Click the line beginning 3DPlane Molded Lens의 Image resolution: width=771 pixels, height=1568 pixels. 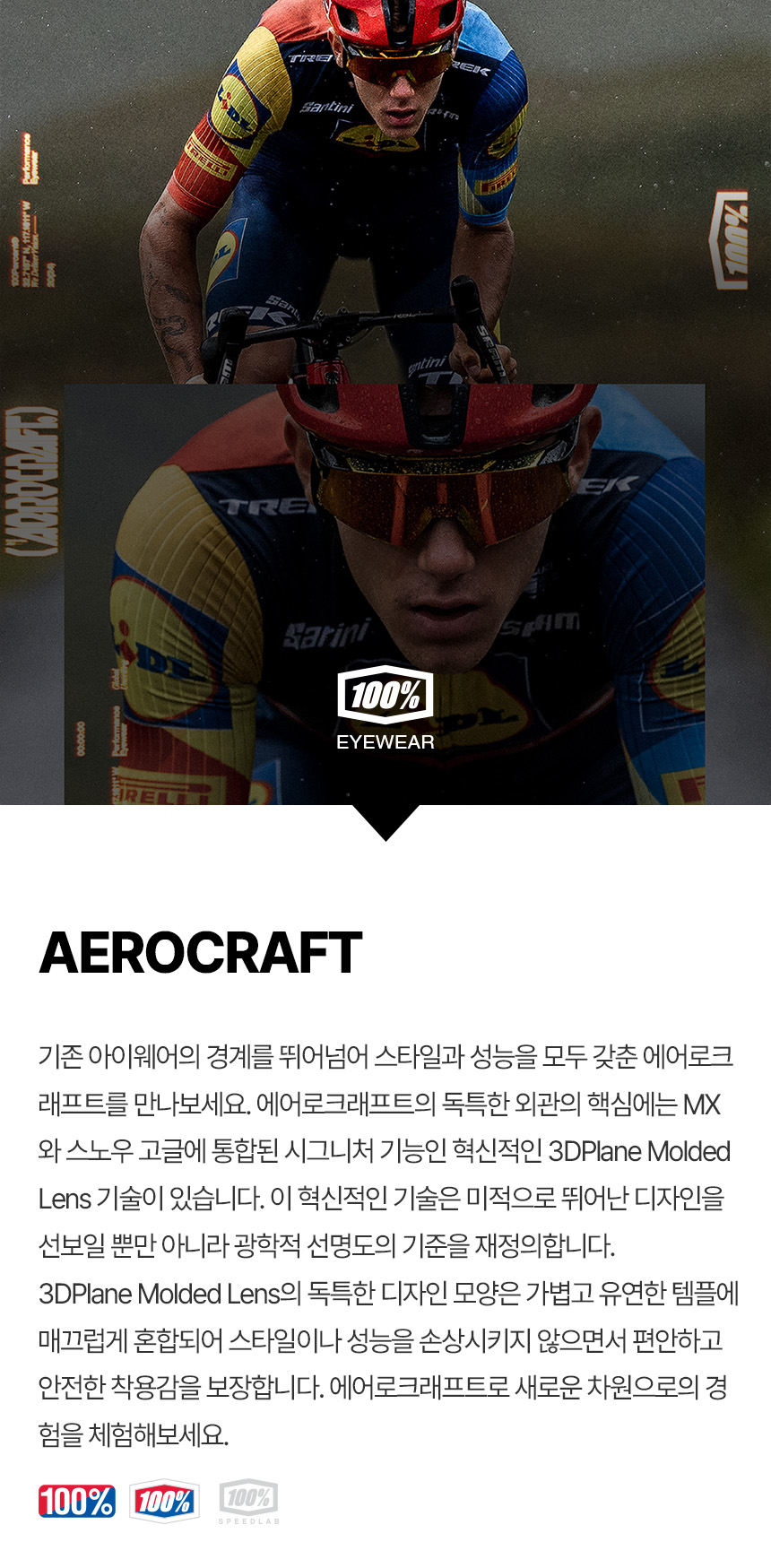(389, 1294)
